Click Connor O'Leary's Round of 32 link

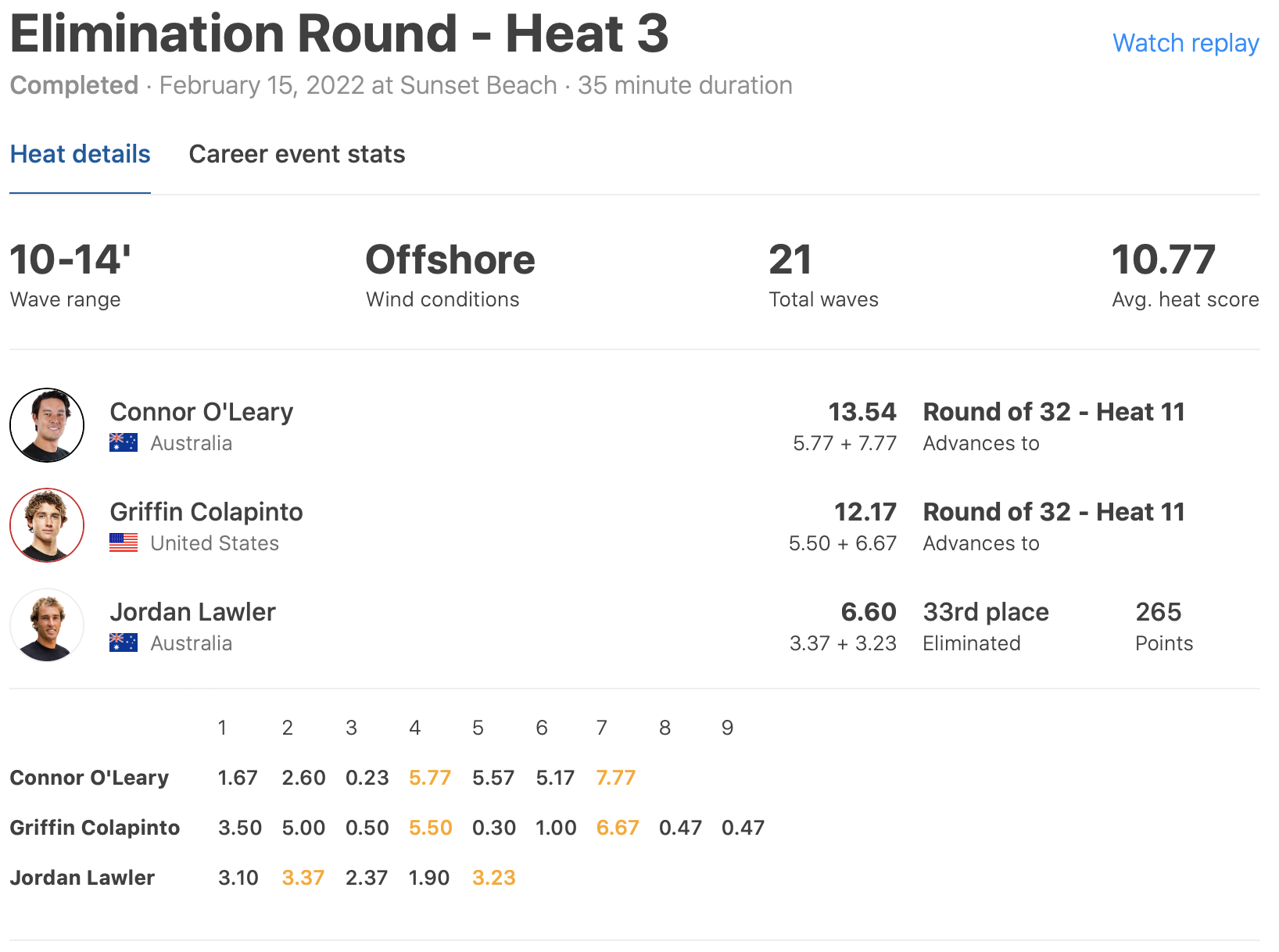pos(1054,412)
